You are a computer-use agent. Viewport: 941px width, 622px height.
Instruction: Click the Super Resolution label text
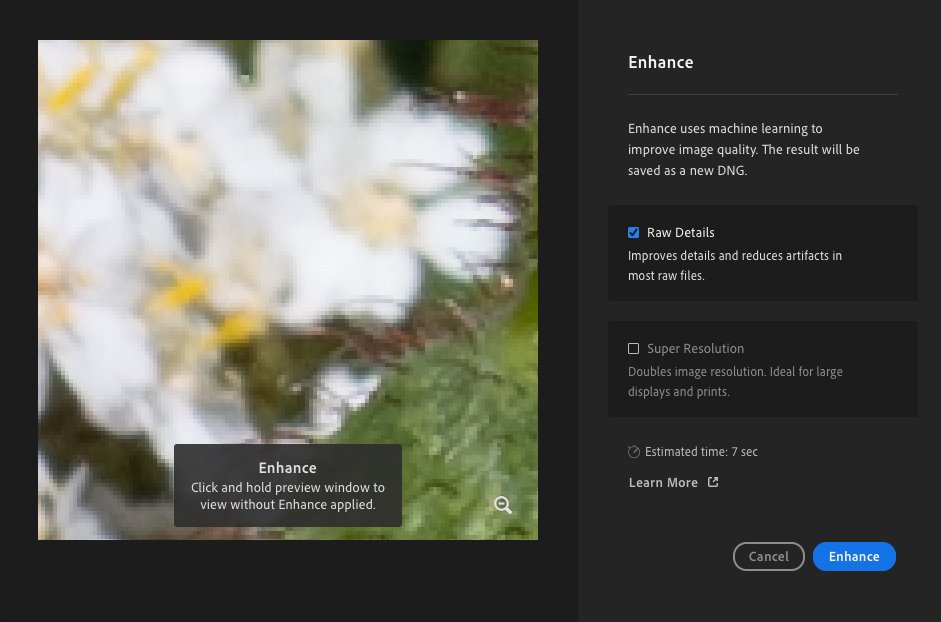coord(695,348)
